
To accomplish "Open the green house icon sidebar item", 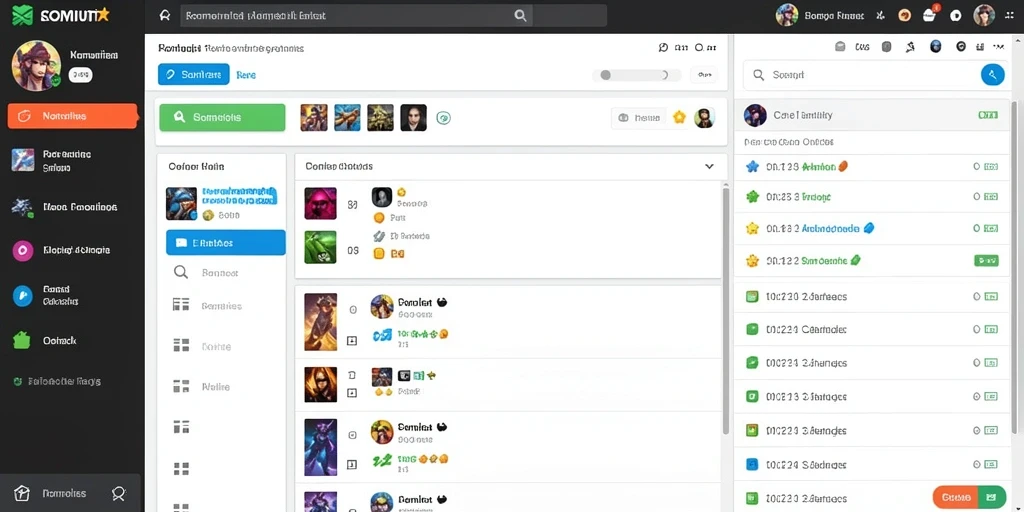I will click(22, 340).
